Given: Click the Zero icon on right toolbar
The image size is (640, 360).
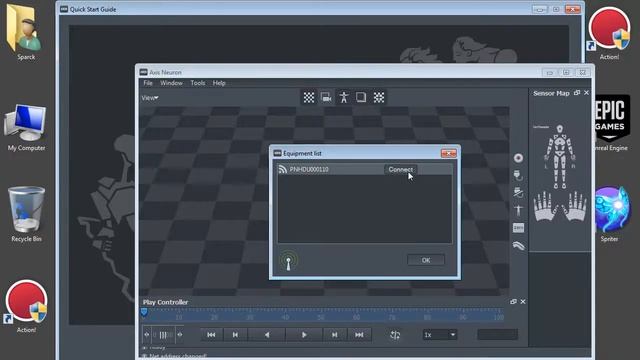Looking at the screenshot, I should pos(518,228).
